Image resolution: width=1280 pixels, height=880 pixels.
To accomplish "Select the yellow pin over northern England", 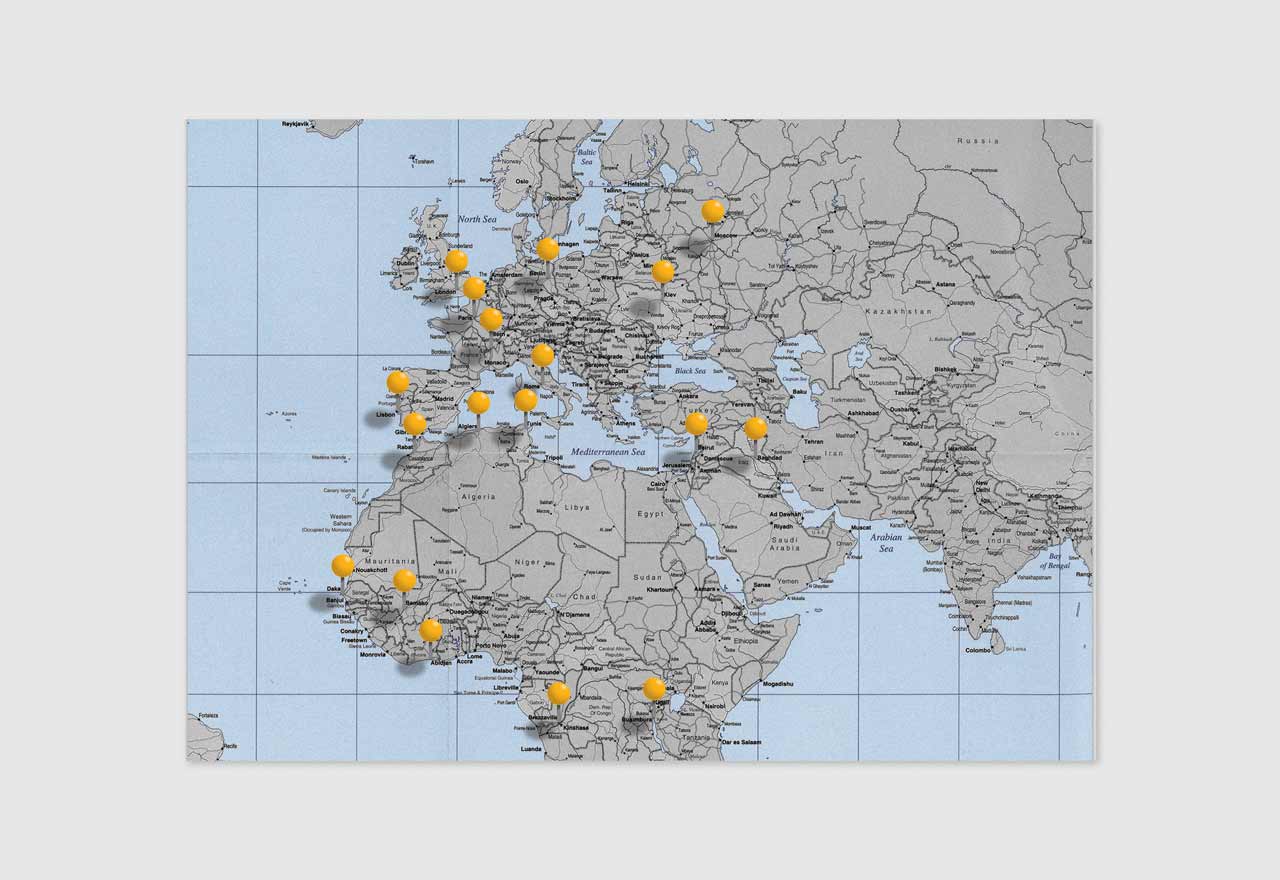I will [456, 261].
